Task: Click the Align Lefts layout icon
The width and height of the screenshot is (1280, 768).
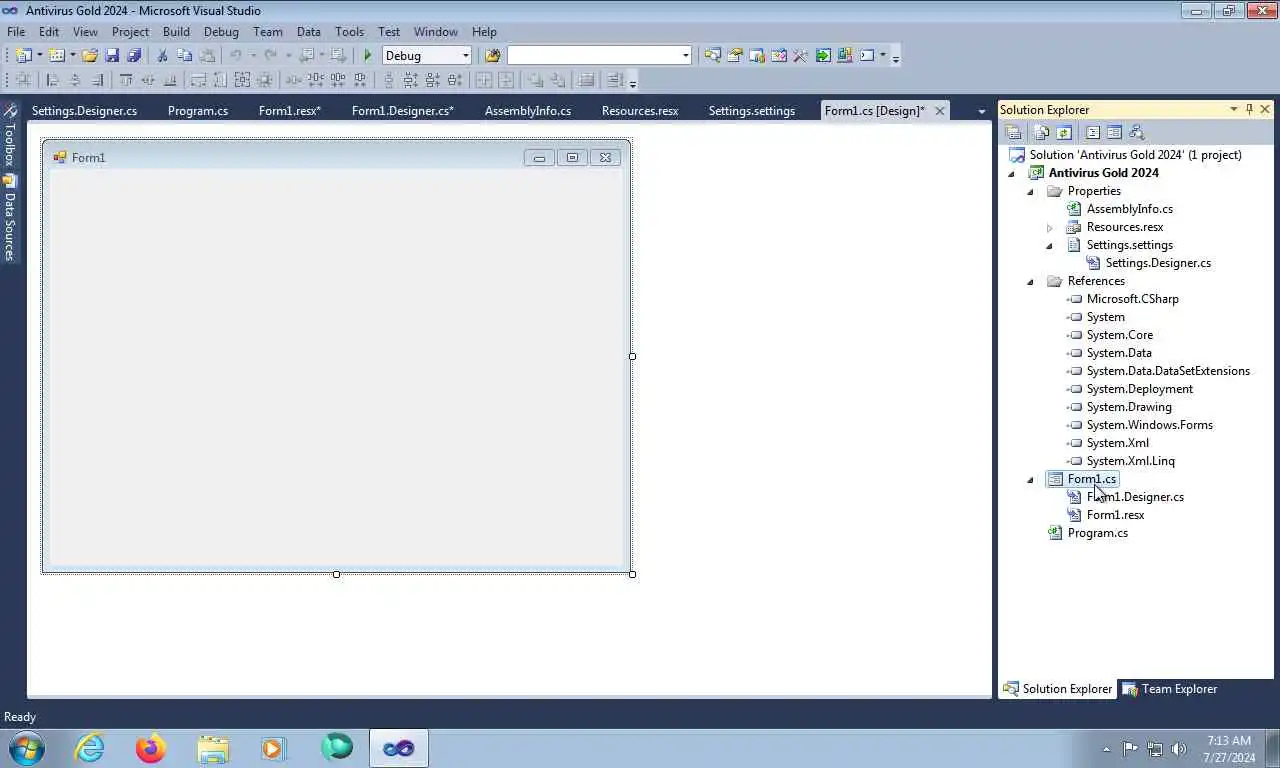Action: (x=53, y=81)
